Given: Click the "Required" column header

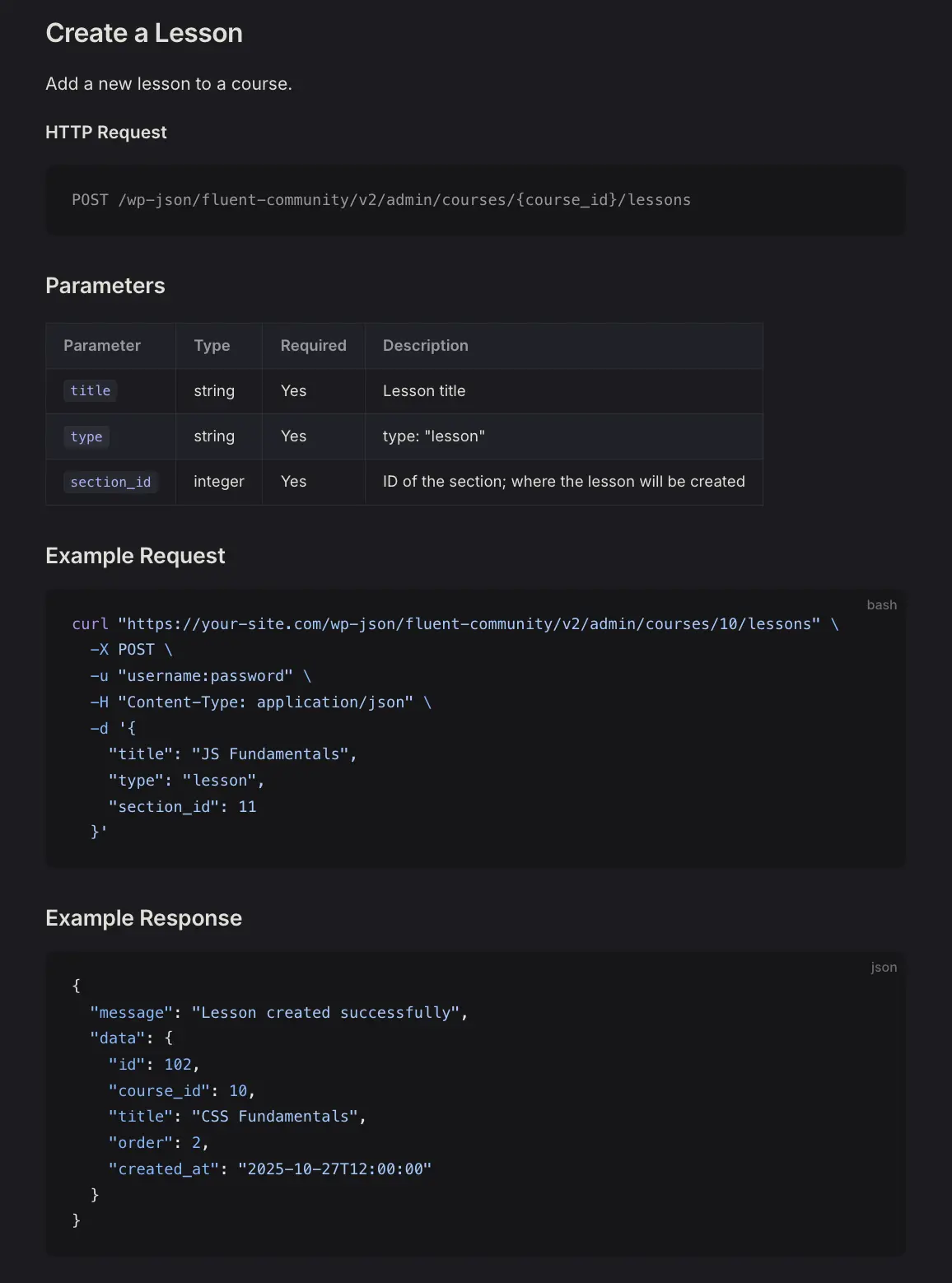Looking at the screenshot, I should tap(313, 346).
